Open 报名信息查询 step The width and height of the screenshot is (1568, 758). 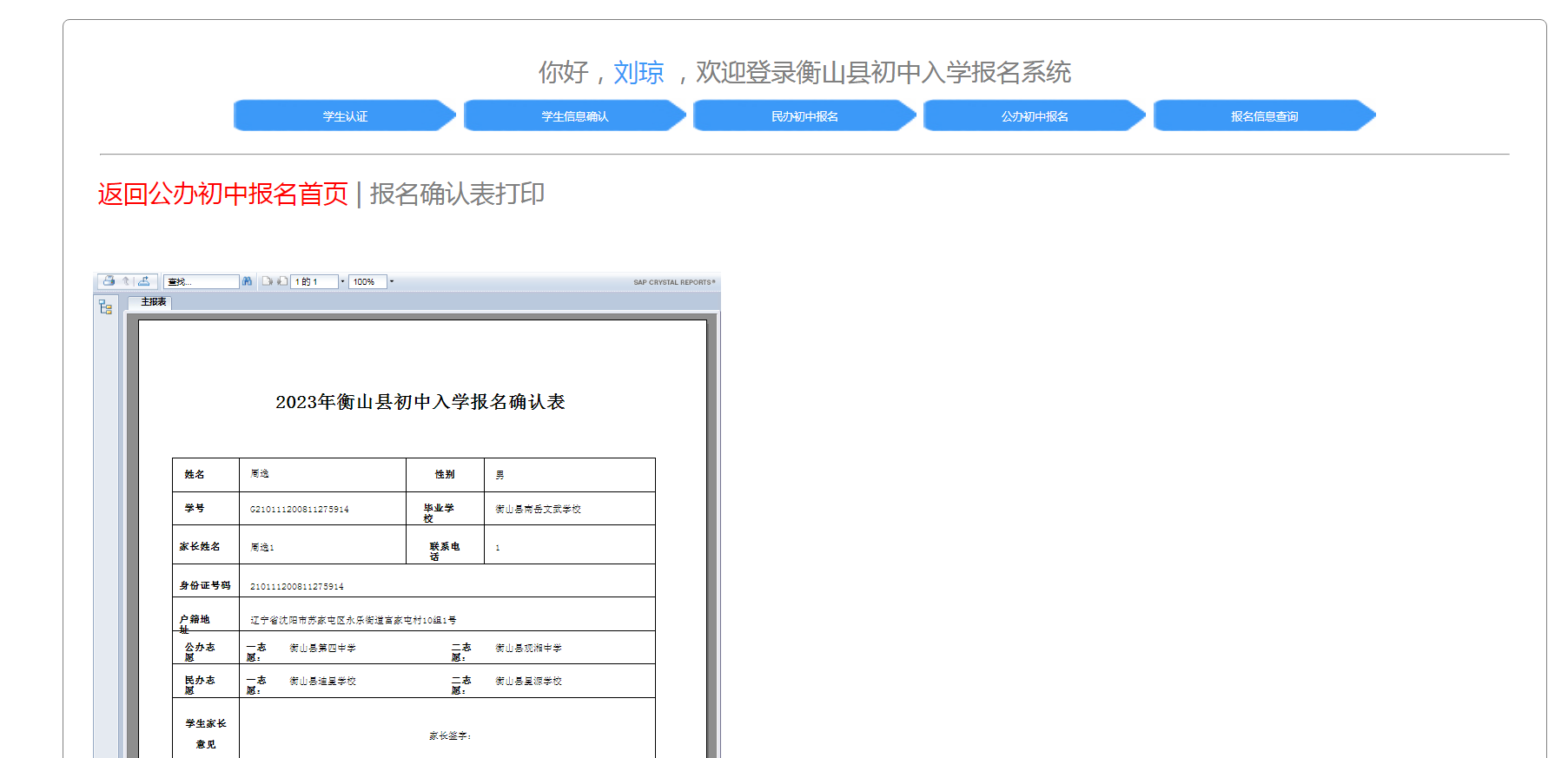[x=1264, y=116]
